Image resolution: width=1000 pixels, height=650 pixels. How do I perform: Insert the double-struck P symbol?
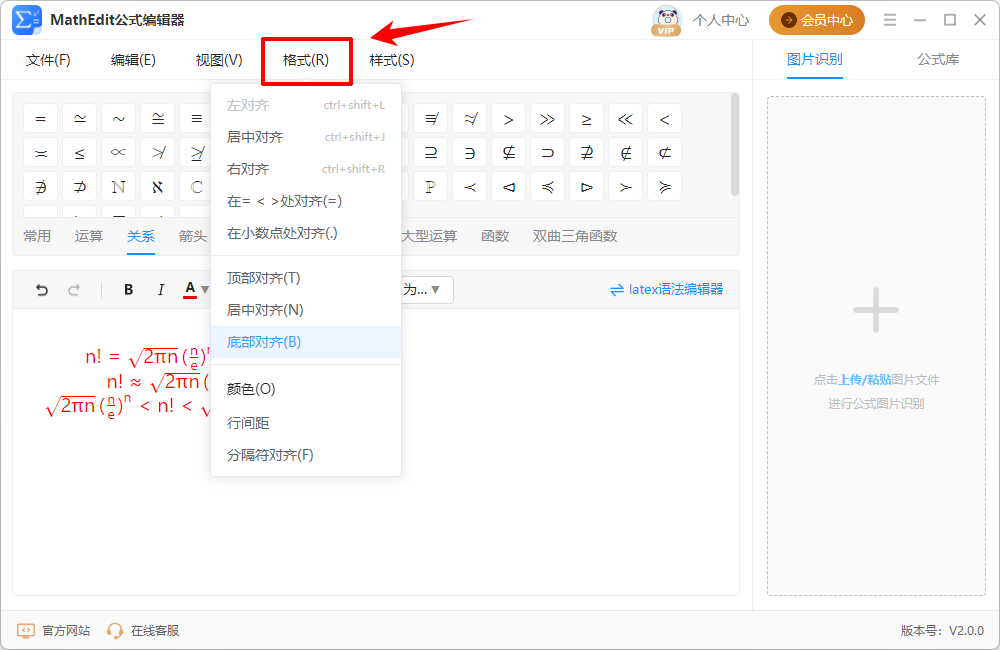(x=430, y=187)
